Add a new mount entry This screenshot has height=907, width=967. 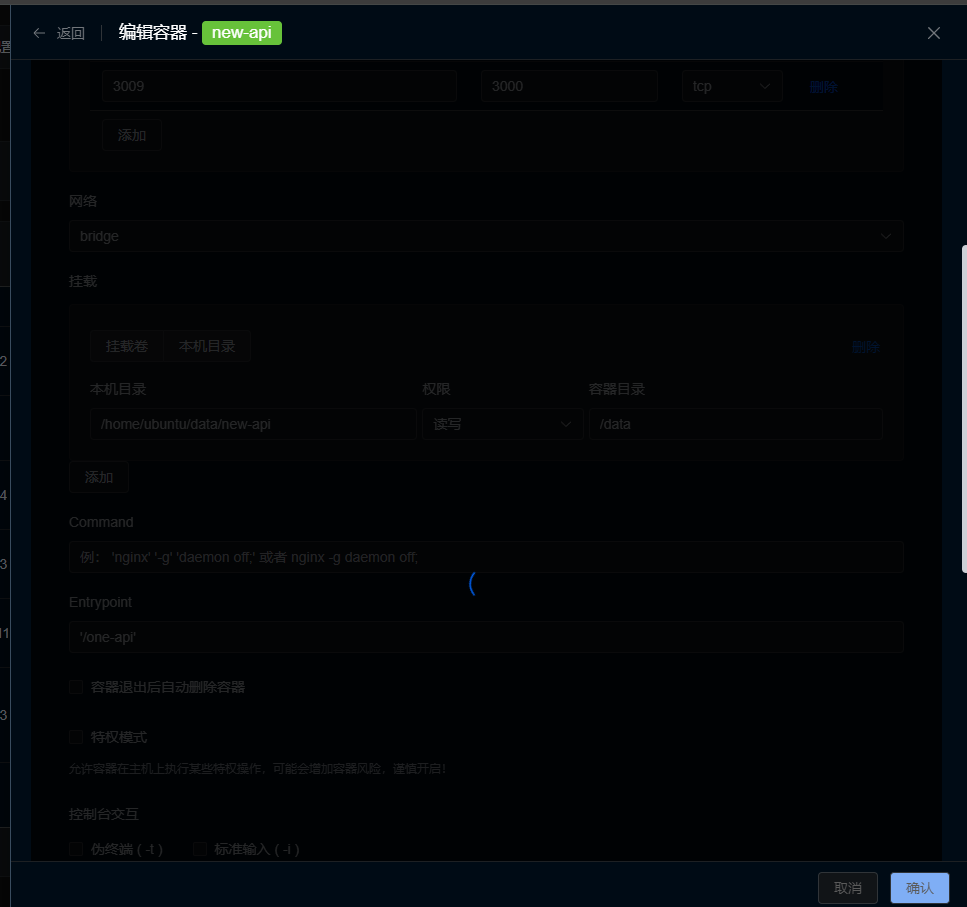point(99,477)
